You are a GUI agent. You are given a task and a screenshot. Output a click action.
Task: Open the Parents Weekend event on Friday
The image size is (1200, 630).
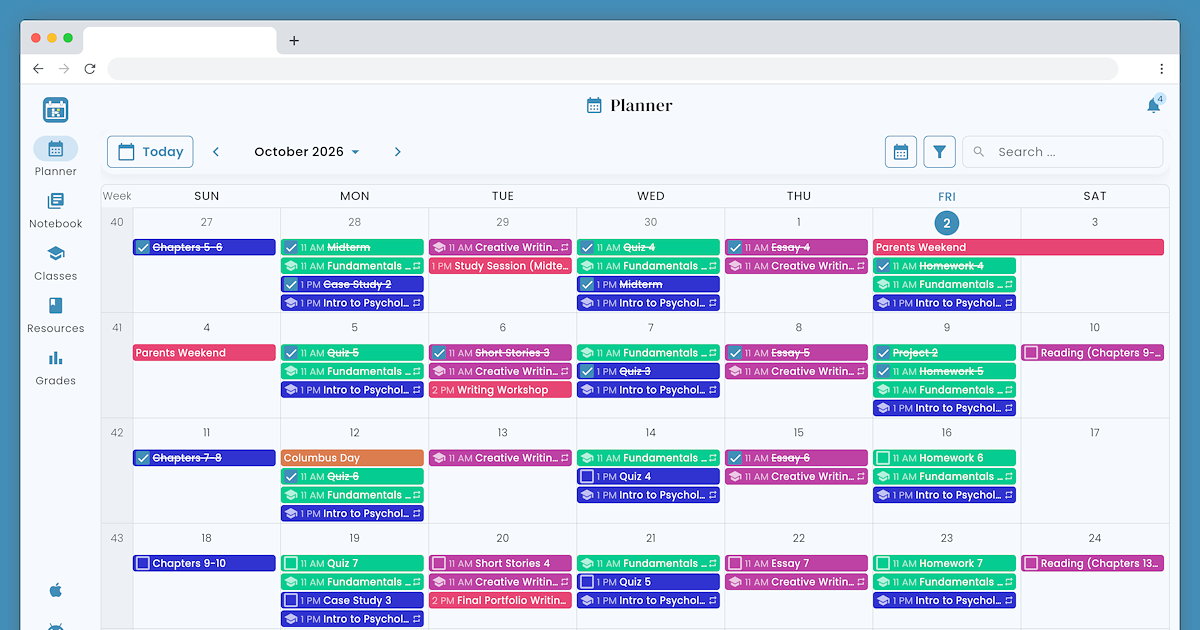coord(1018,247)
